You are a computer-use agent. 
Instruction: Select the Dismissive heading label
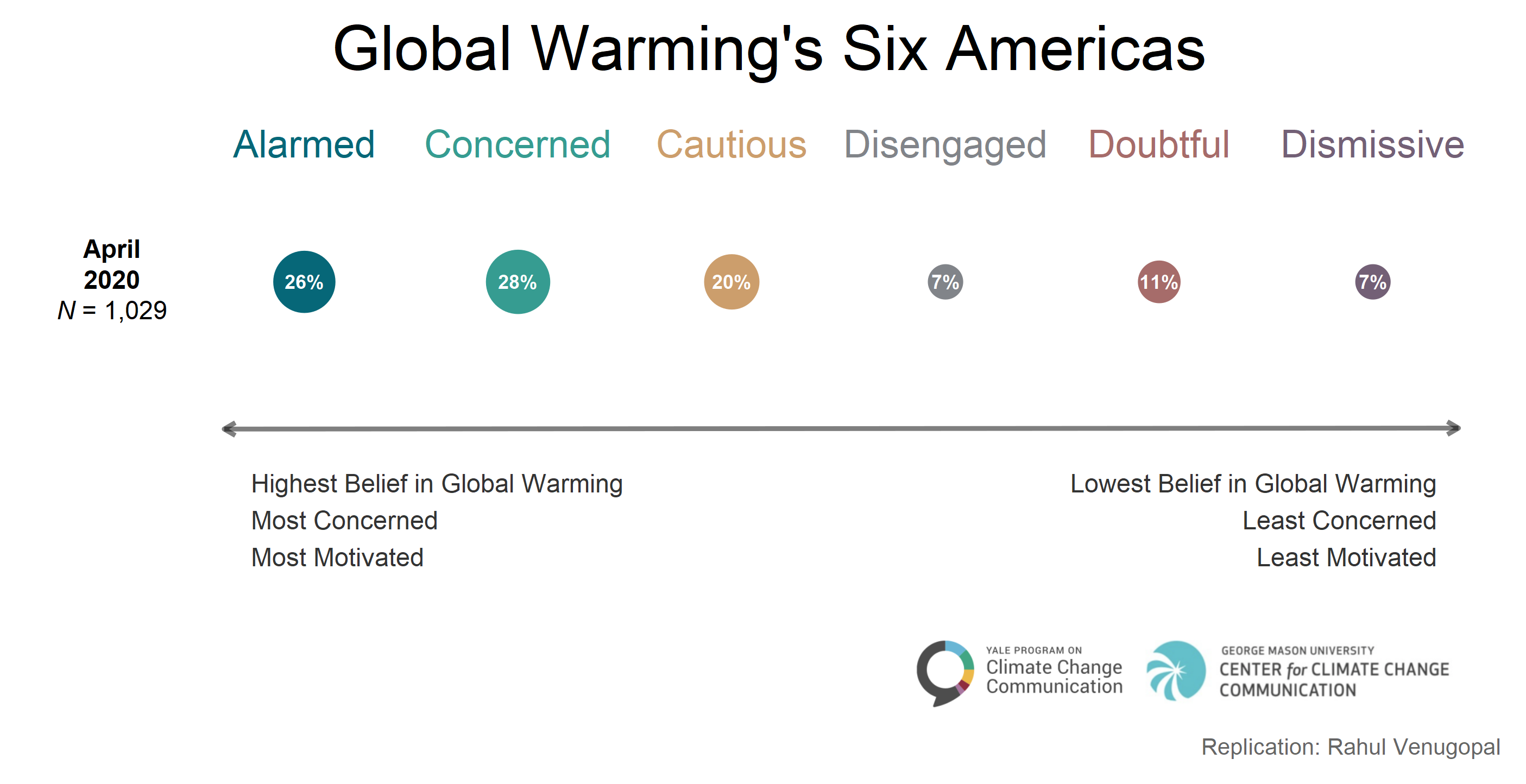click(x=1373, y=144)
